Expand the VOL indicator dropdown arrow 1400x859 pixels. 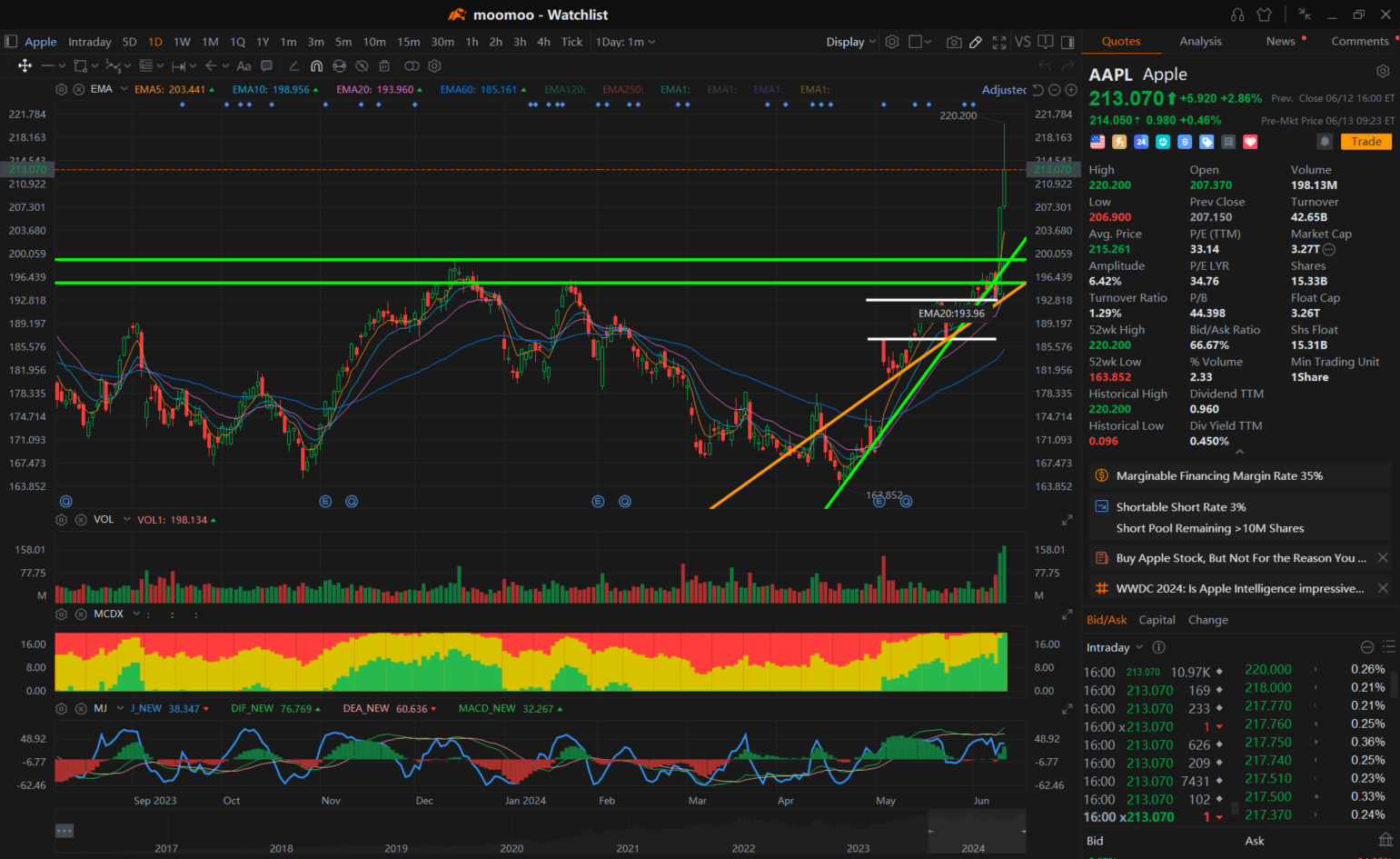pyautogui.click(x=127, y=520)
